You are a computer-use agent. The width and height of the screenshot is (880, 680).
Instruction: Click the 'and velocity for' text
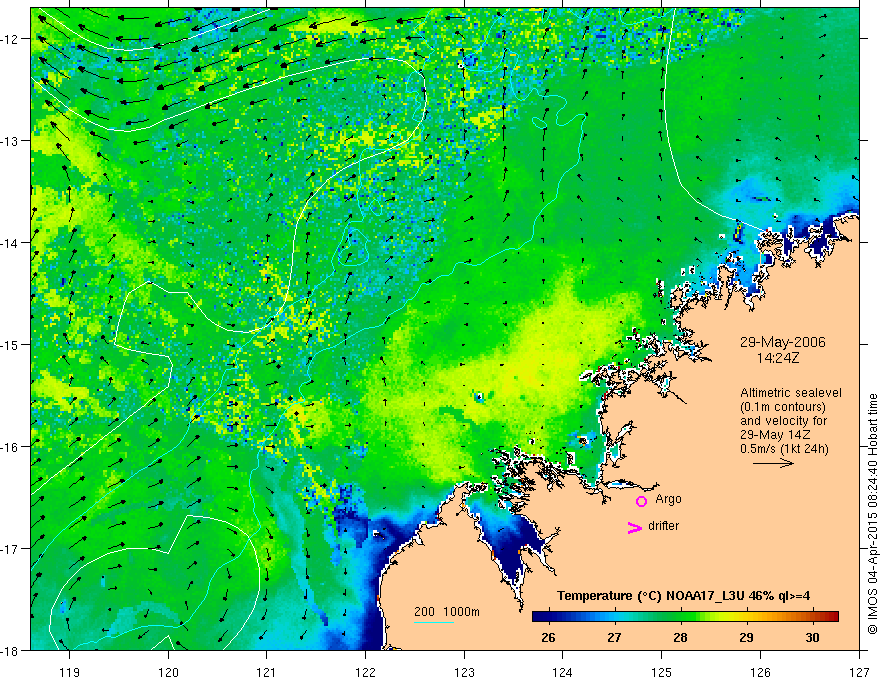tap(783, 421)
